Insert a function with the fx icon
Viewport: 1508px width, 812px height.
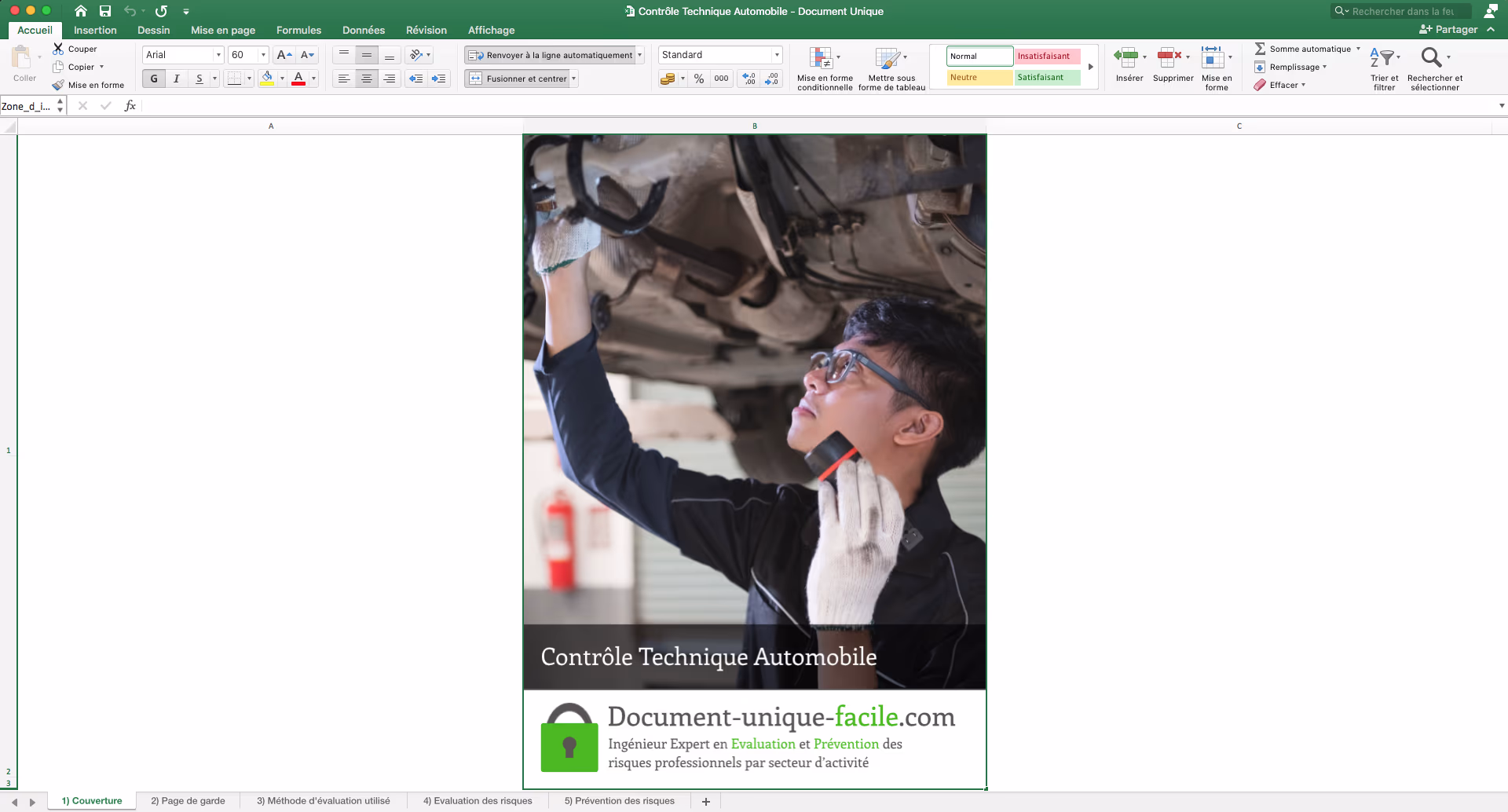130,106
